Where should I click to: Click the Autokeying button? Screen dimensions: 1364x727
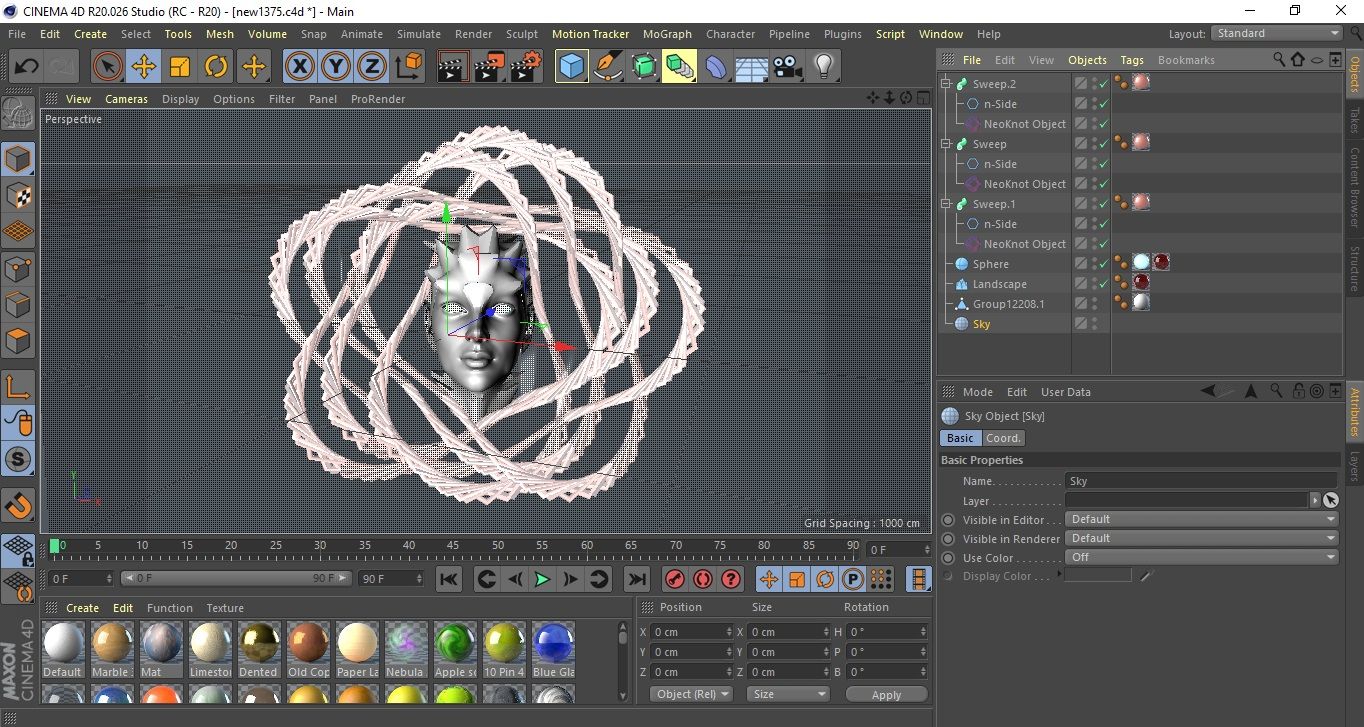[703, 579]
